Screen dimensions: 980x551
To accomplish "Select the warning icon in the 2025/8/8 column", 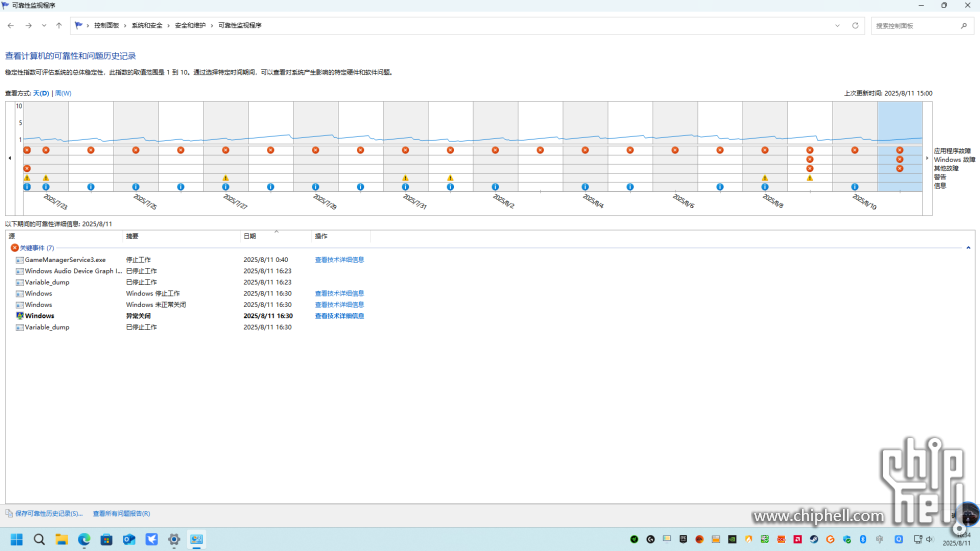I will pos(765,178).
